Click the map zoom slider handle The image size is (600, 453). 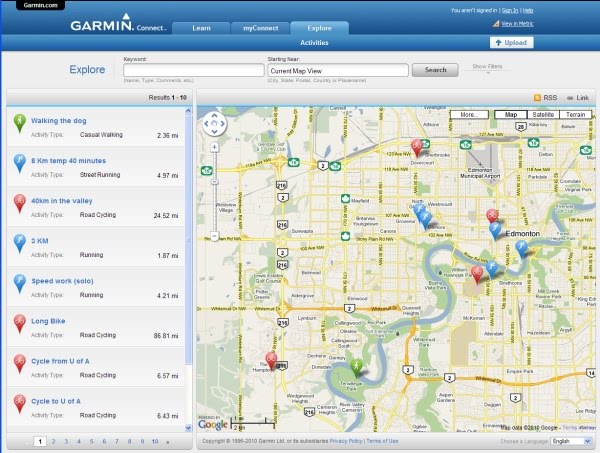coord(215,182)
